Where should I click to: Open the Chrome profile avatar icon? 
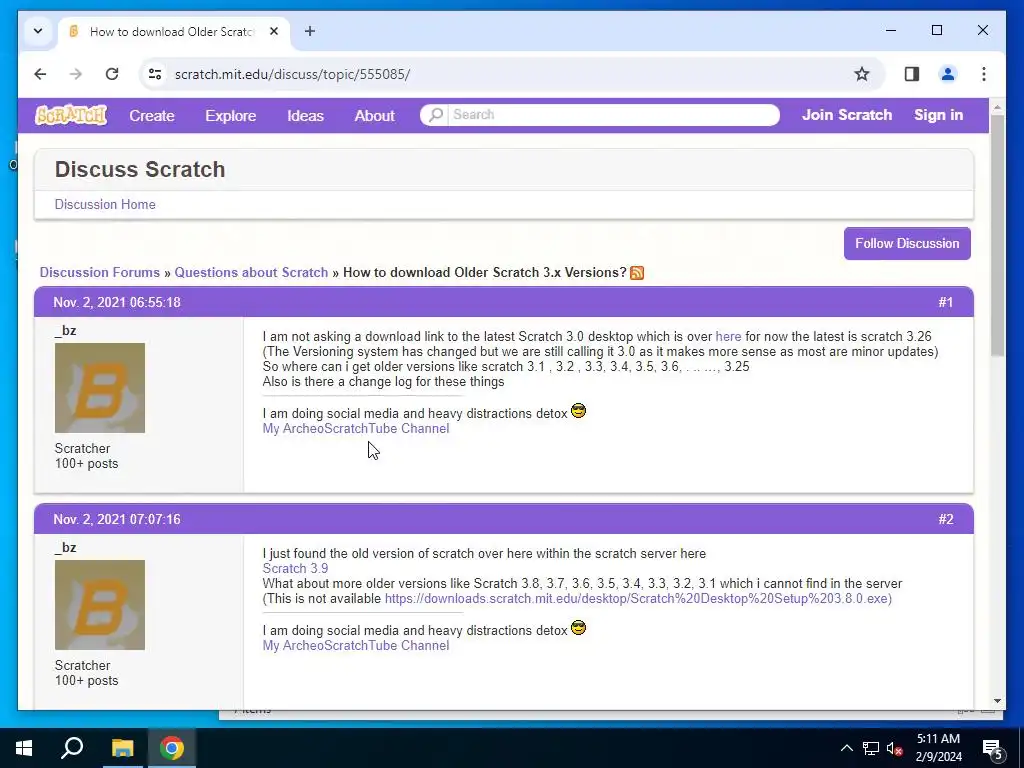[948, 74]
